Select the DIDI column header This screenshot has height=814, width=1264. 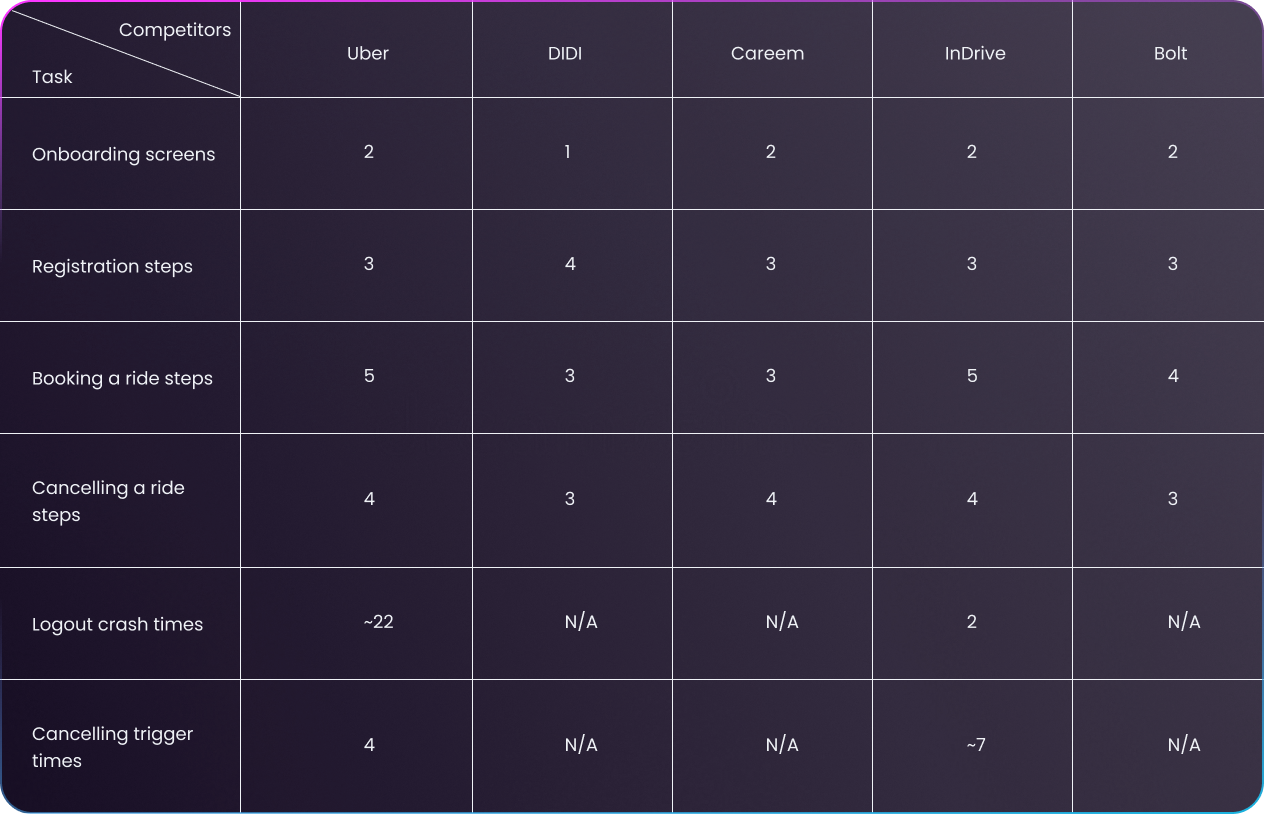[x=565, y=53]
